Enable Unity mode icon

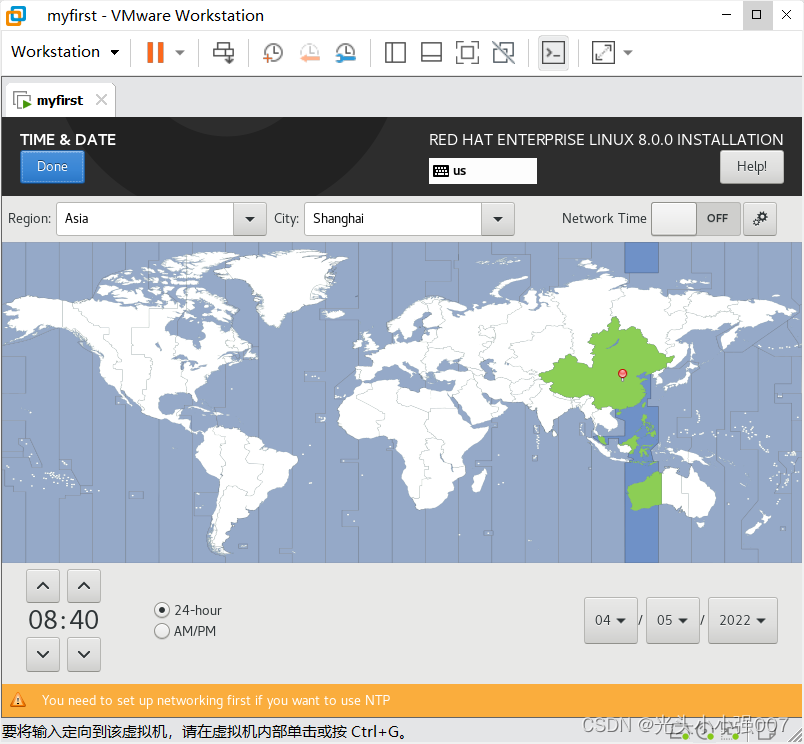tap(504, 52)
